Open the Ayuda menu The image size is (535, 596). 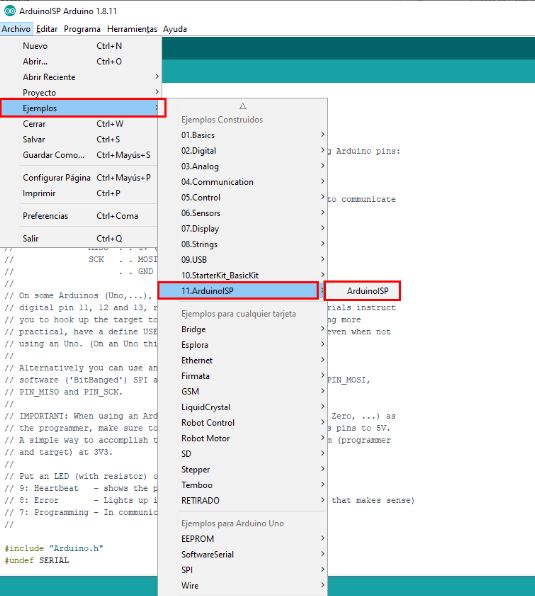(175, 29)
